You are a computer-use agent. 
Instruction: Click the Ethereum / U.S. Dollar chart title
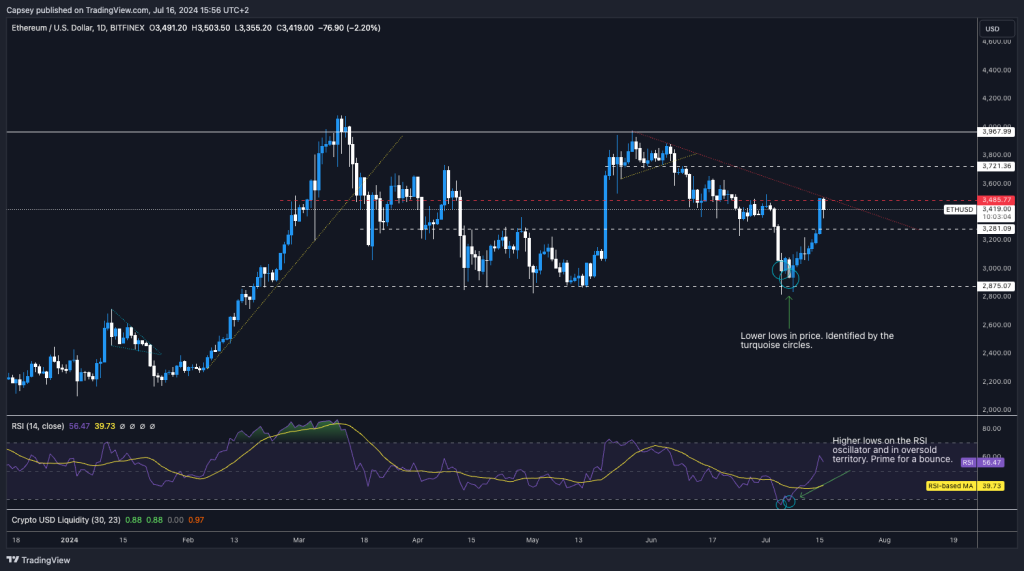pos(60,29)
